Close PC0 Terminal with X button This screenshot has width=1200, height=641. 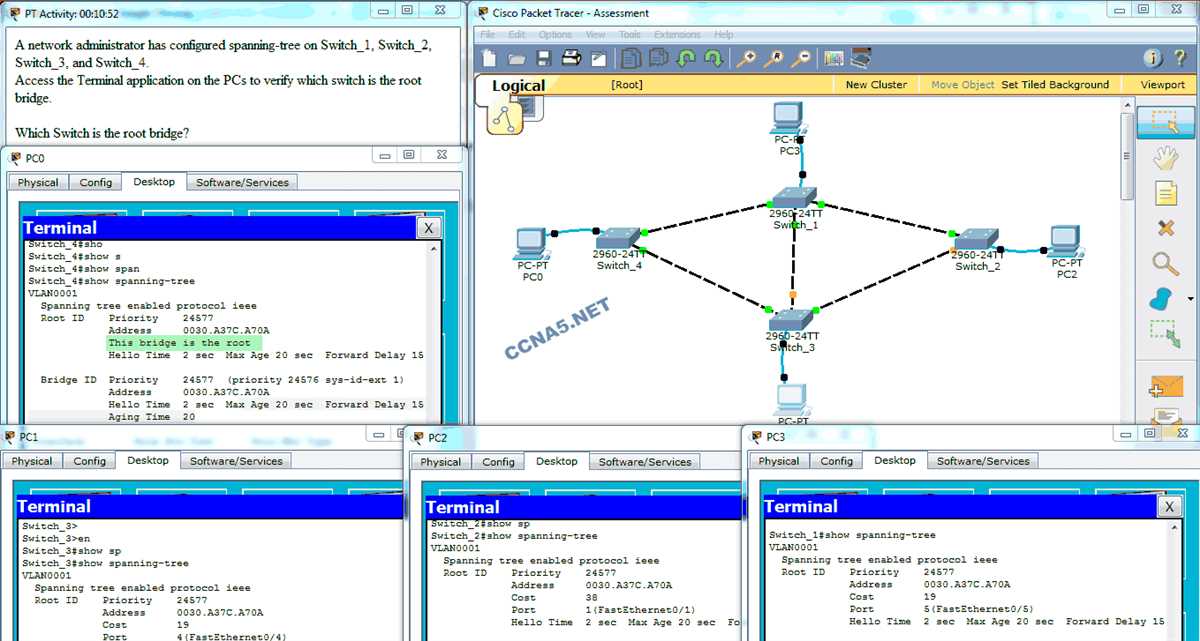pos(428,228)
